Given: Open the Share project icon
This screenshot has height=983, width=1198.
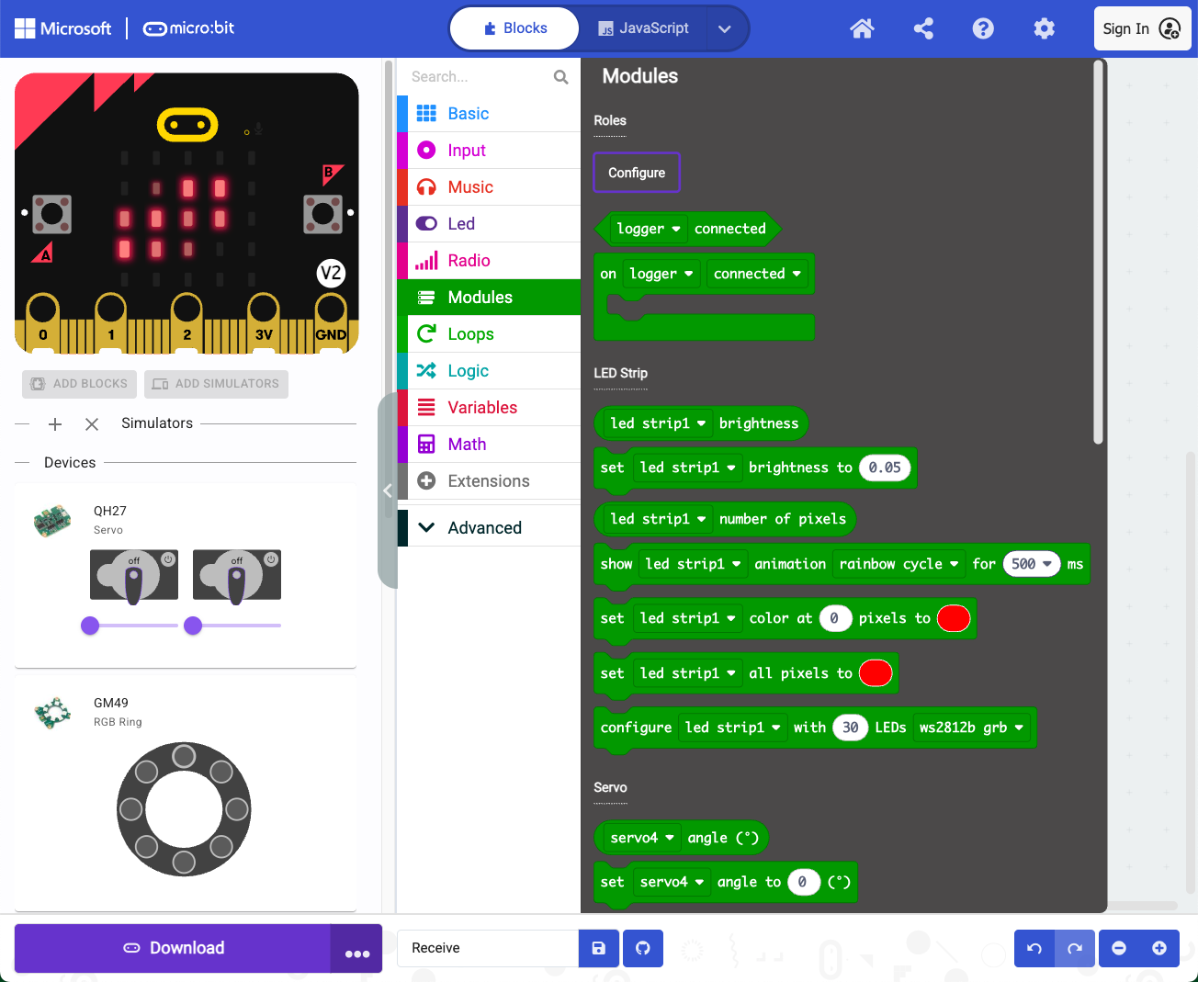Looking at the screenshot, I should pyautogui.click(x=923, y=29).
